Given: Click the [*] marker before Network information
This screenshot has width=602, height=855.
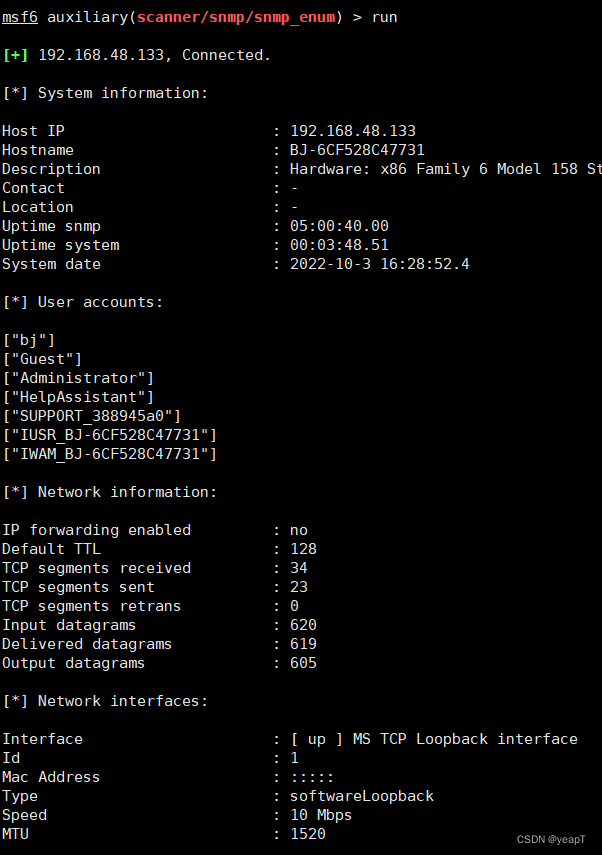Looking at the screenshot, I should (15, 492).
